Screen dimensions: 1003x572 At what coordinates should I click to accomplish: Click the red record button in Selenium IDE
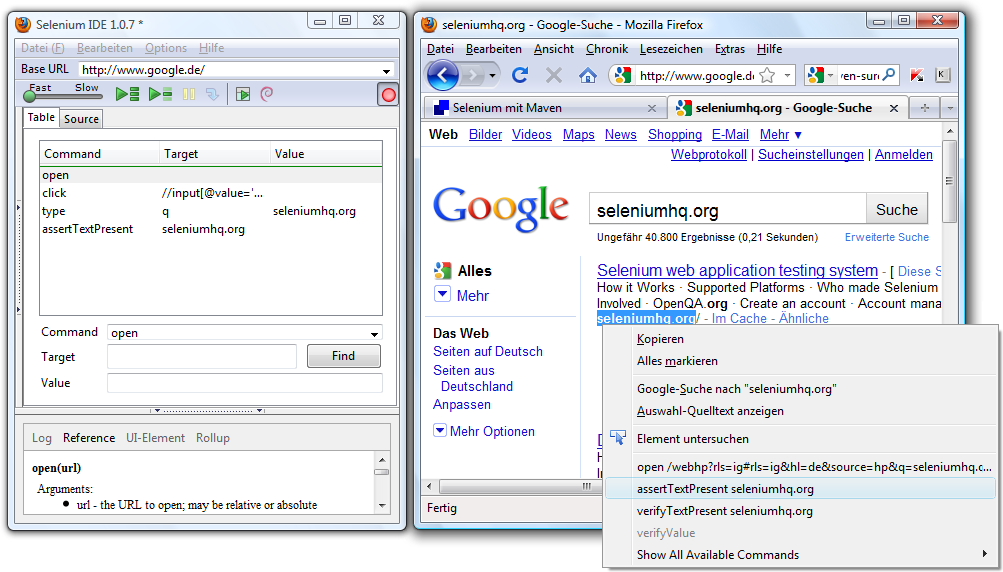pyautogui.click(x=388, y=95)
